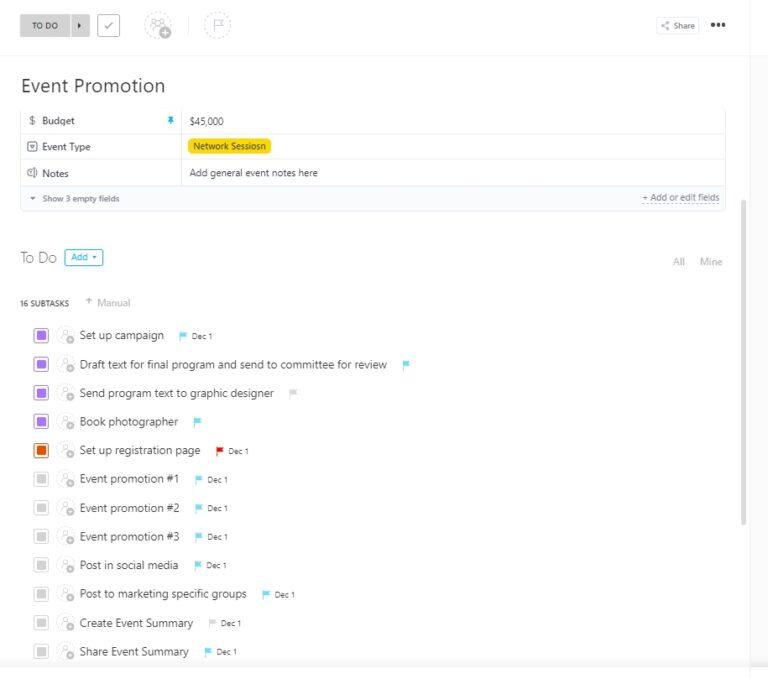Viewport: 768px width, 679px height.
Task: Click the orange status square for Set up registration page
Action: coord(41,451)
